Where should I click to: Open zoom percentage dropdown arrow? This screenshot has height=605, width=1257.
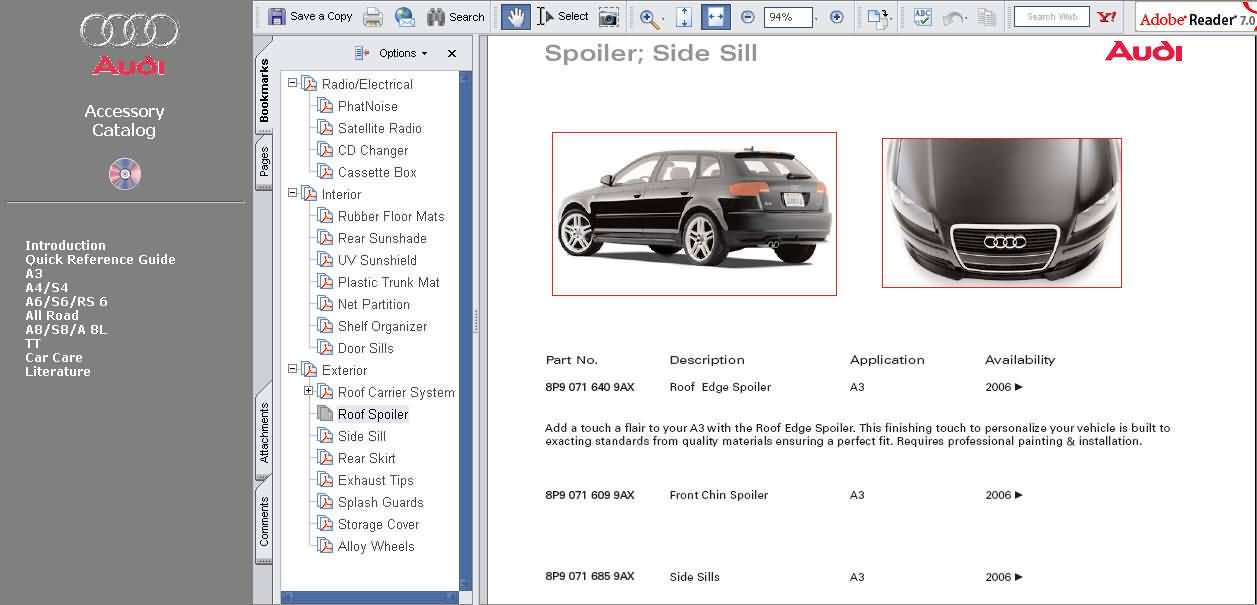tap(817, 18)
